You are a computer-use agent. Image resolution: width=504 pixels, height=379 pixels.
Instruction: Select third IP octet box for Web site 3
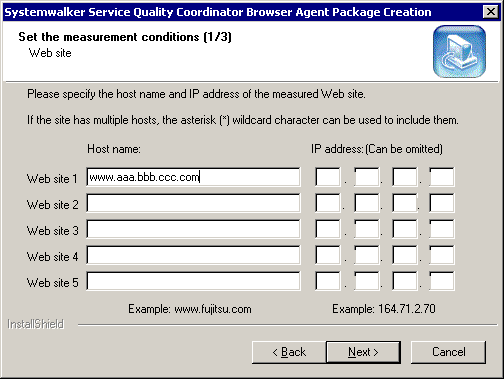pos(405,229)
